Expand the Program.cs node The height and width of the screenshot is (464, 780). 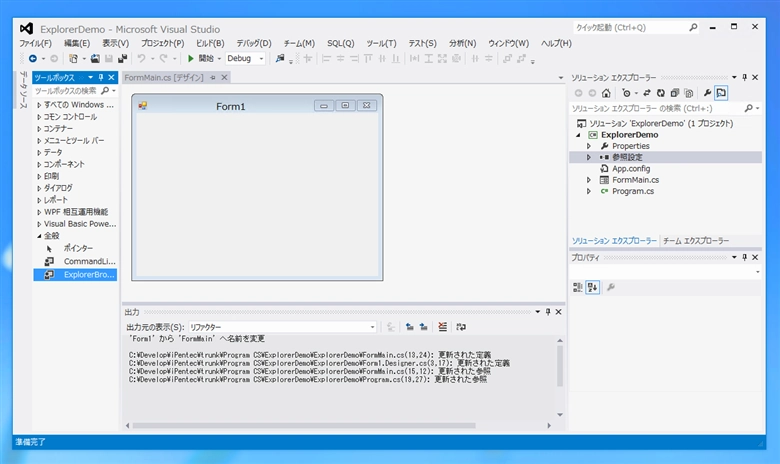point(588,191)
